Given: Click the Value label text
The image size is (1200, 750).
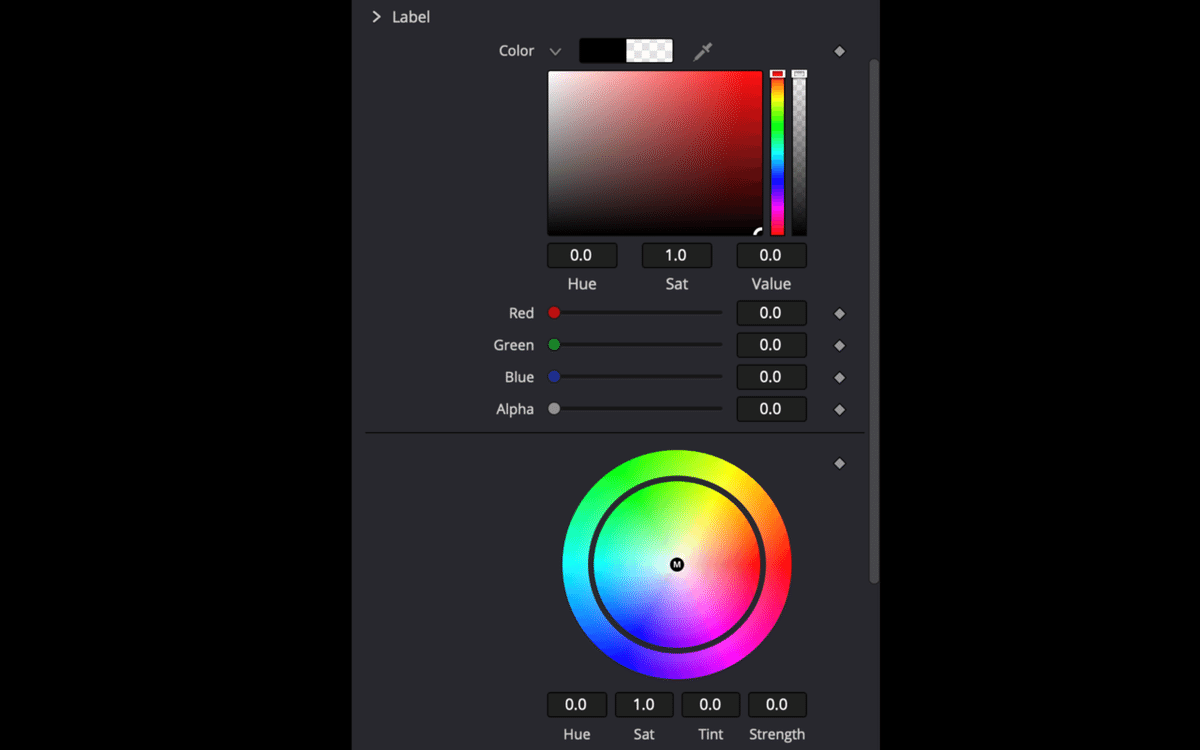Looking at the screenshot, I should [771, 284].
